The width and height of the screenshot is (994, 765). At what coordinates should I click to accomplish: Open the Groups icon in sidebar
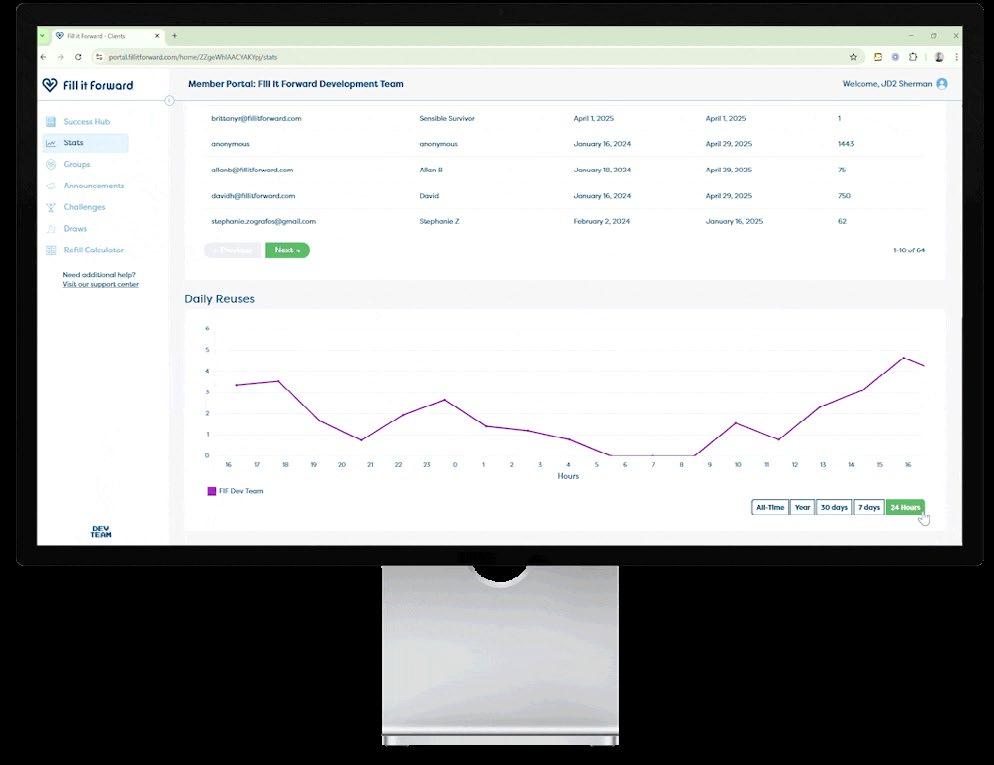[x=51, y=165]
